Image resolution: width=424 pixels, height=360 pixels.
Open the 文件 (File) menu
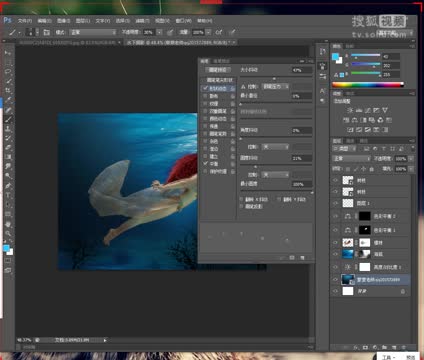tap(25, 21)
